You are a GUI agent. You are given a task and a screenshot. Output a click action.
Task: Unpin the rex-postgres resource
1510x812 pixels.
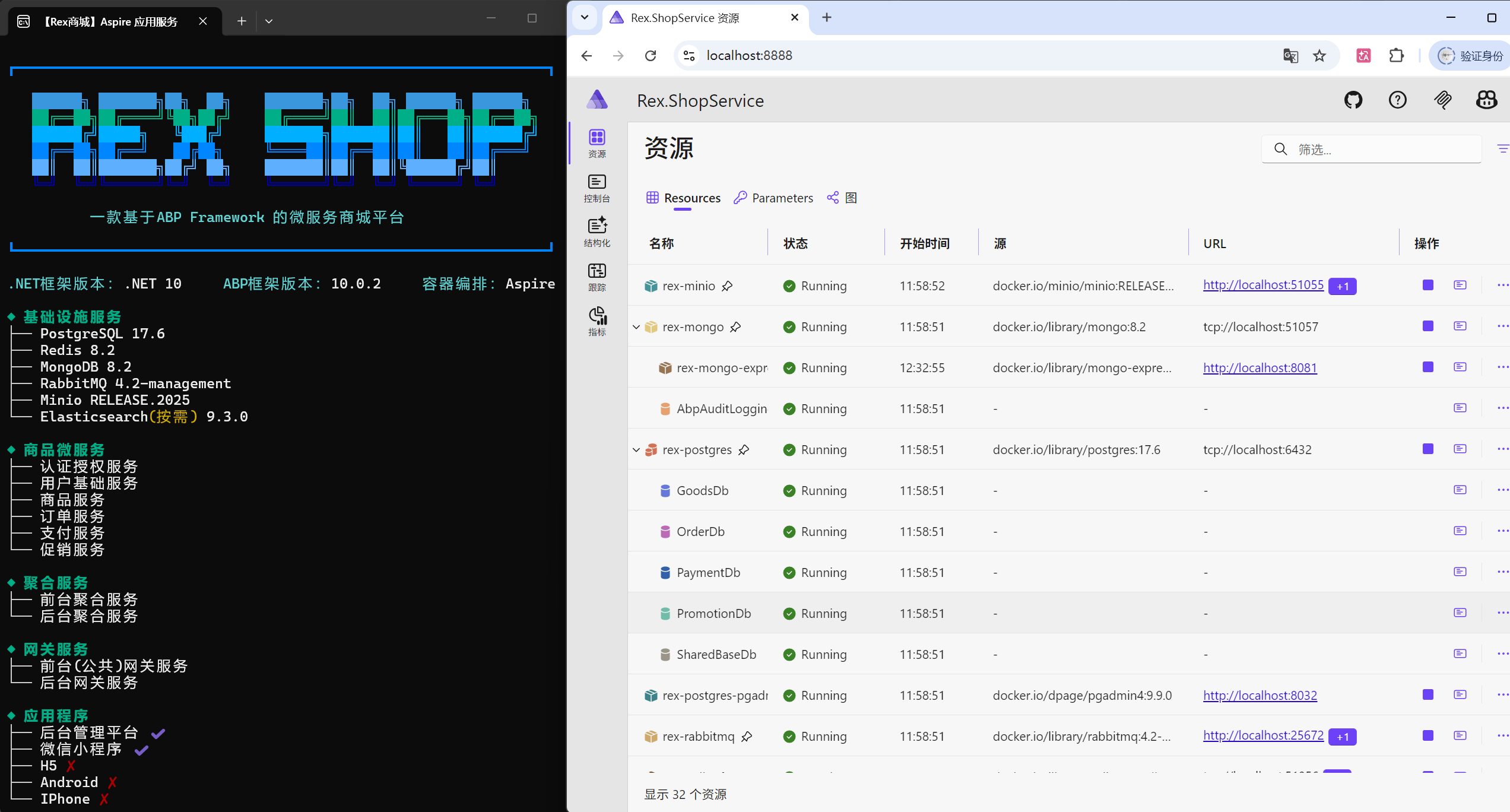pos(744,450)
